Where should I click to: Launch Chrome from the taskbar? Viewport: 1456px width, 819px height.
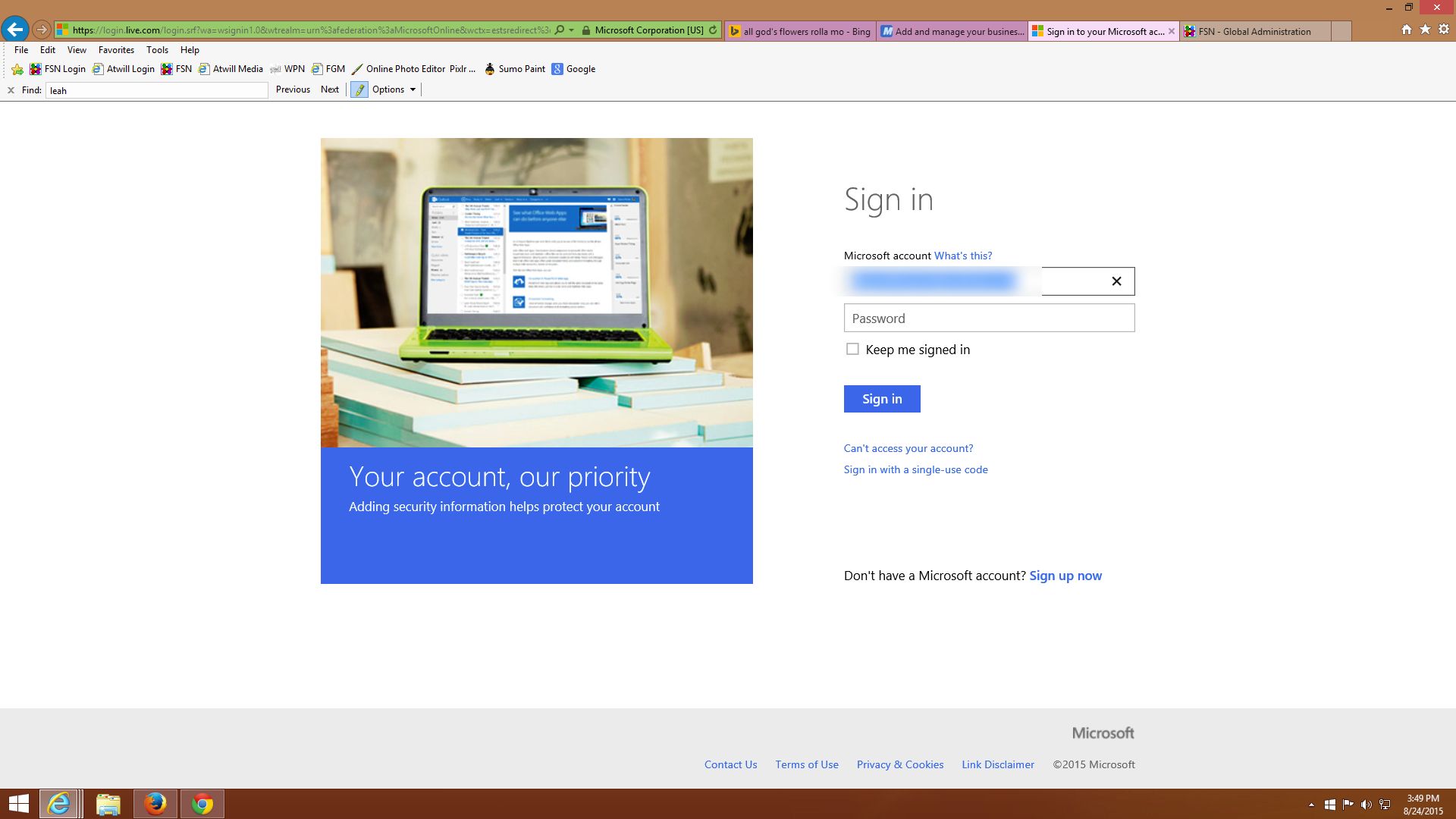coord(202,804)
